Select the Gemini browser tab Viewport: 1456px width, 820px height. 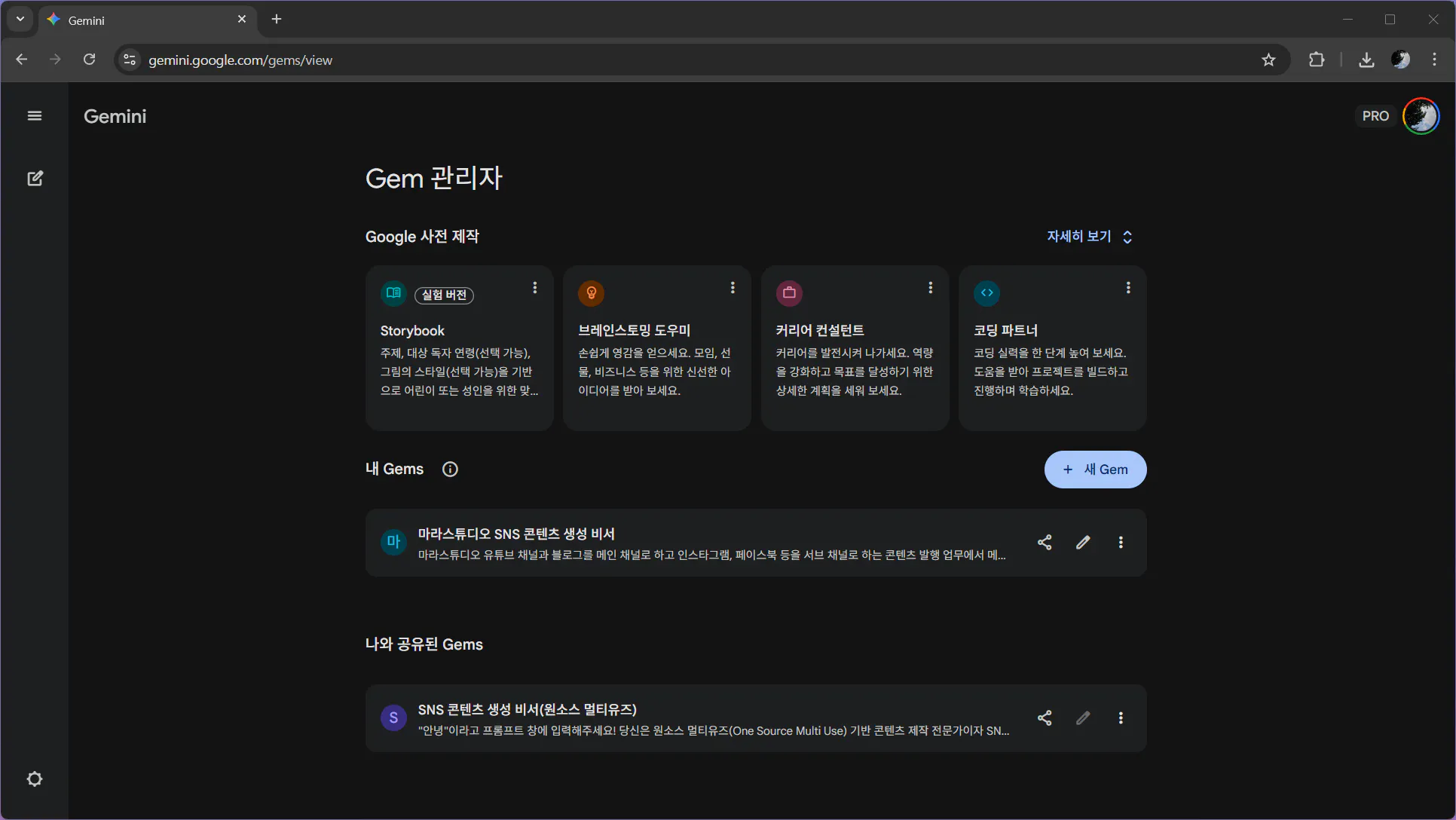pyautogui.click(x=147, y=20)
